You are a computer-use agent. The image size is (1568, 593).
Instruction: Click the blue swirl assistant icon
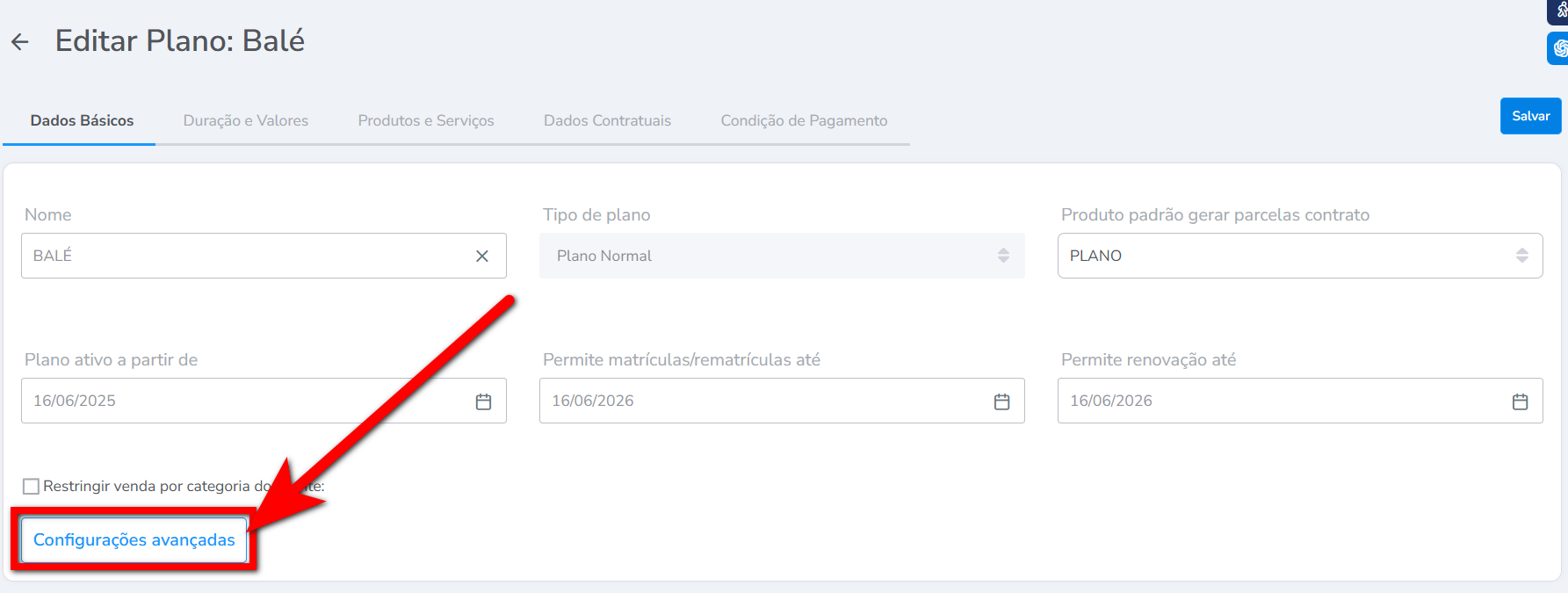click(x=1559, y=48)
